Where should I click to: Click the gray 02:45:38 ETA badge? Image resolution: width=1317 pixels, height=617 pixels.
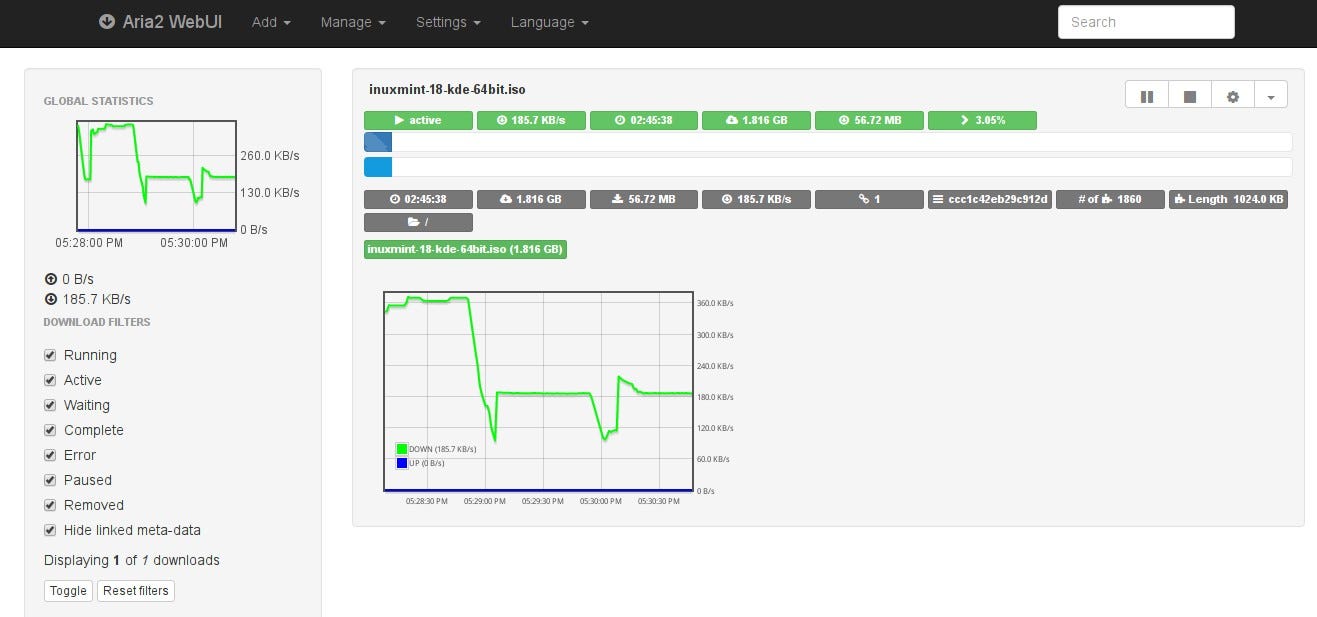[418, 199]
